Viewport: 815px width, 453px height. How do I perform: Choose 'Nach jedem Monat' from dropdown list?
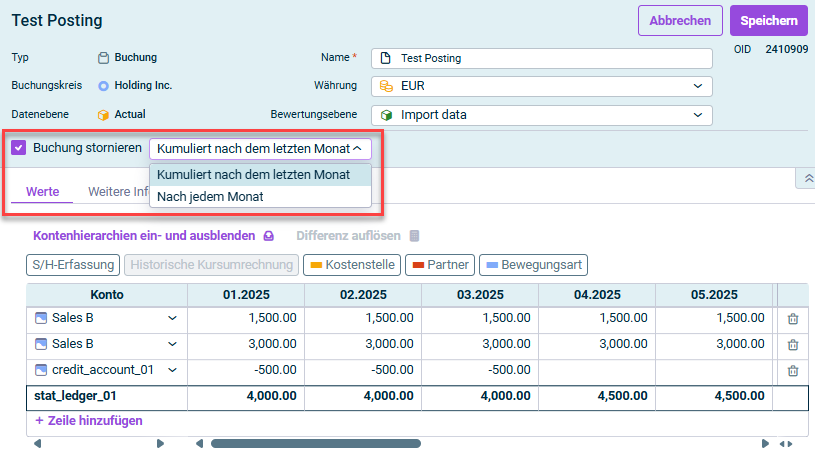211,197
